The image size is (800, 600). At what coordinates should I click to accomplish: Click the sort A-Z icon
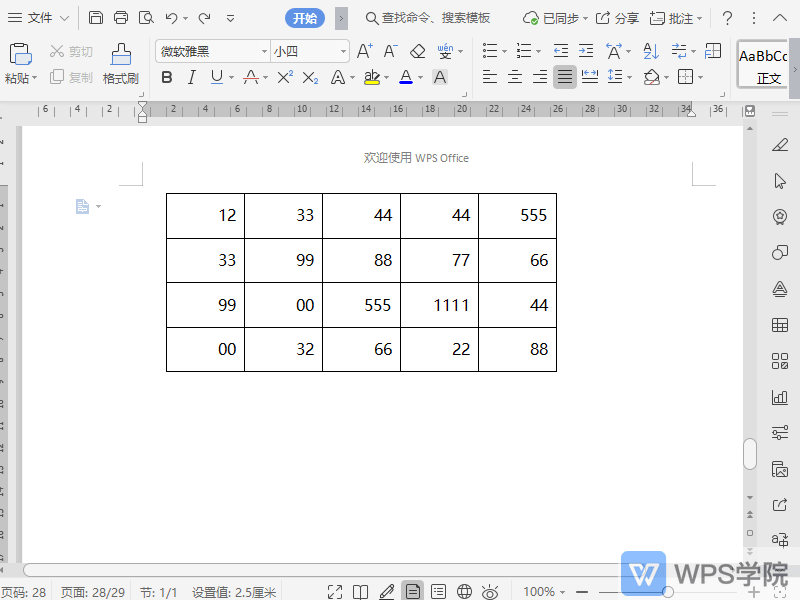pos(651,51)
